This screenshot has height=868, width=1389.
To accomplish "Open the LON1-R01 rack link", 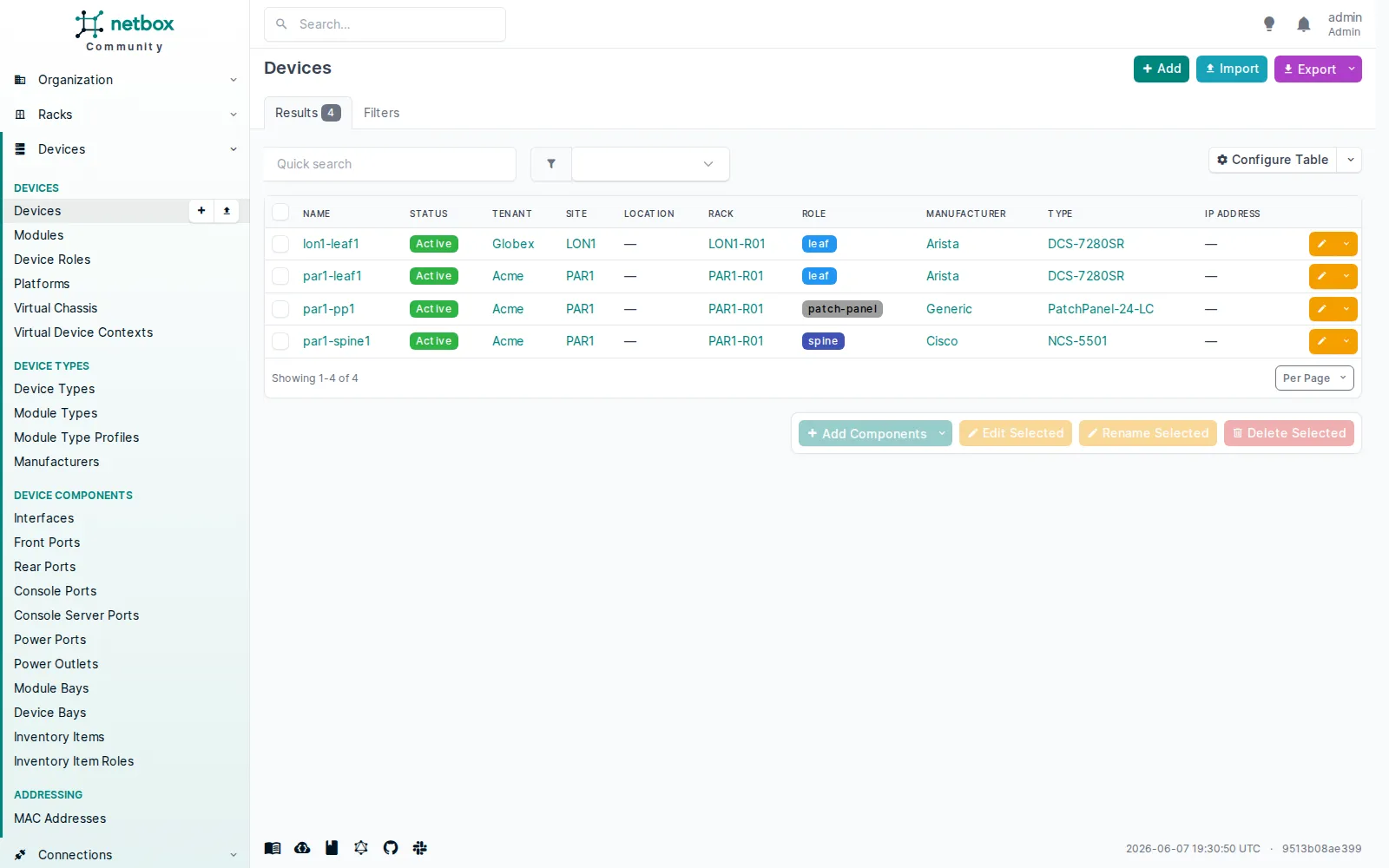I will point(736,244).
